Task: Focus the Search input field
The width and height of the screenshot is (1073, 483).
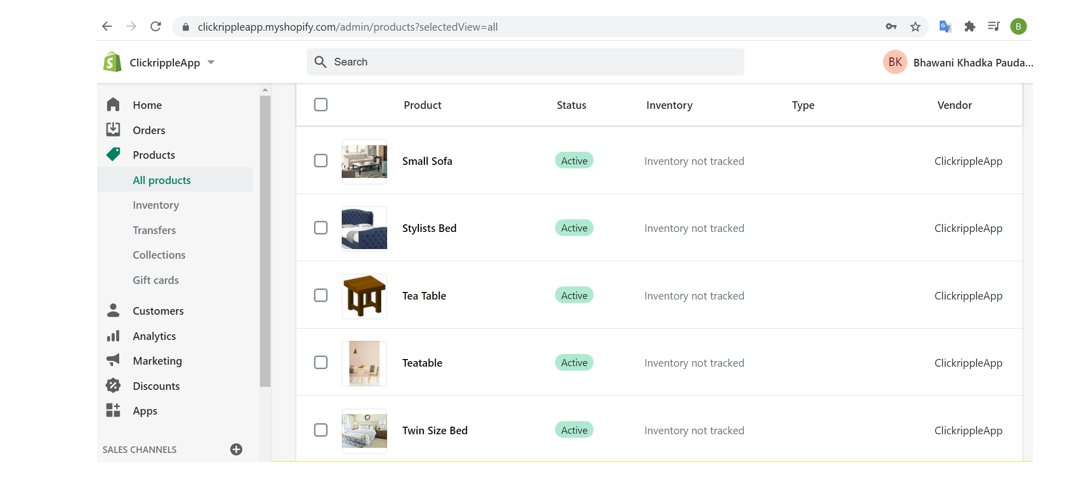Action: [x=535, y=62]
